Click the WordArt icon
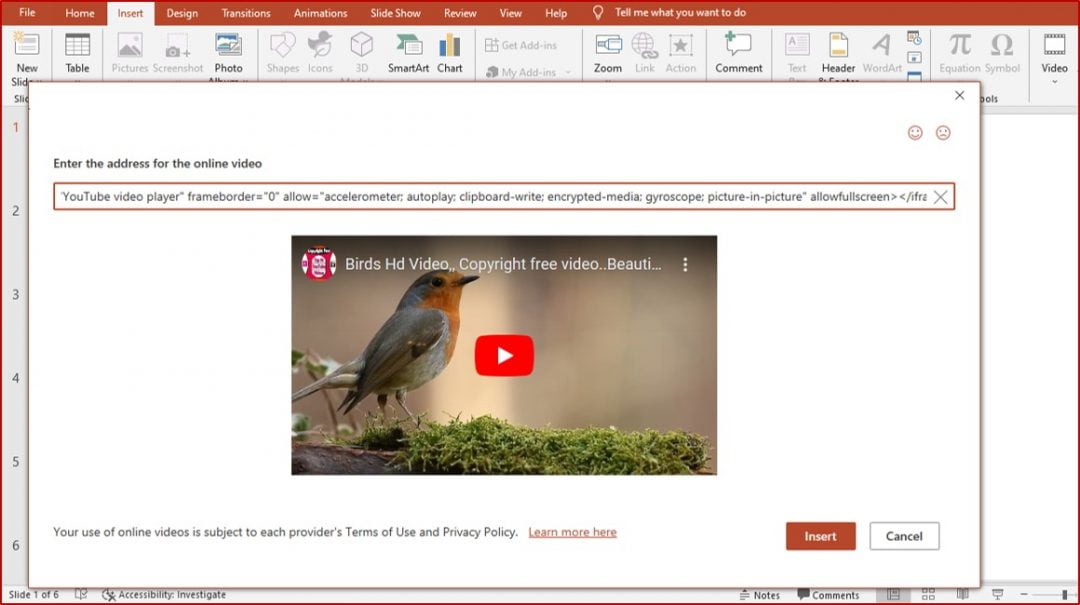The image size is (1080, 605). coord(881,52)
